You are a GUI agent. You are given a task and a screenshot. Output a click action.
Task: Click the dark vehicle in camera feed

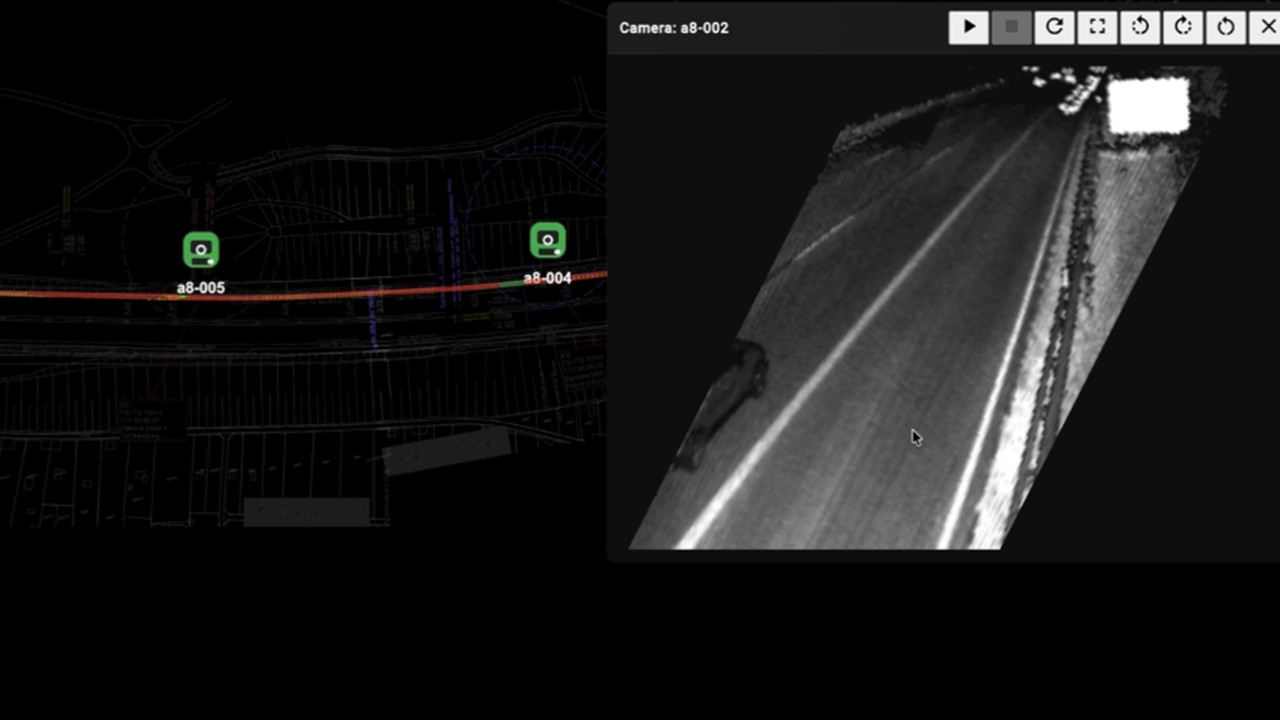point(725,400)
